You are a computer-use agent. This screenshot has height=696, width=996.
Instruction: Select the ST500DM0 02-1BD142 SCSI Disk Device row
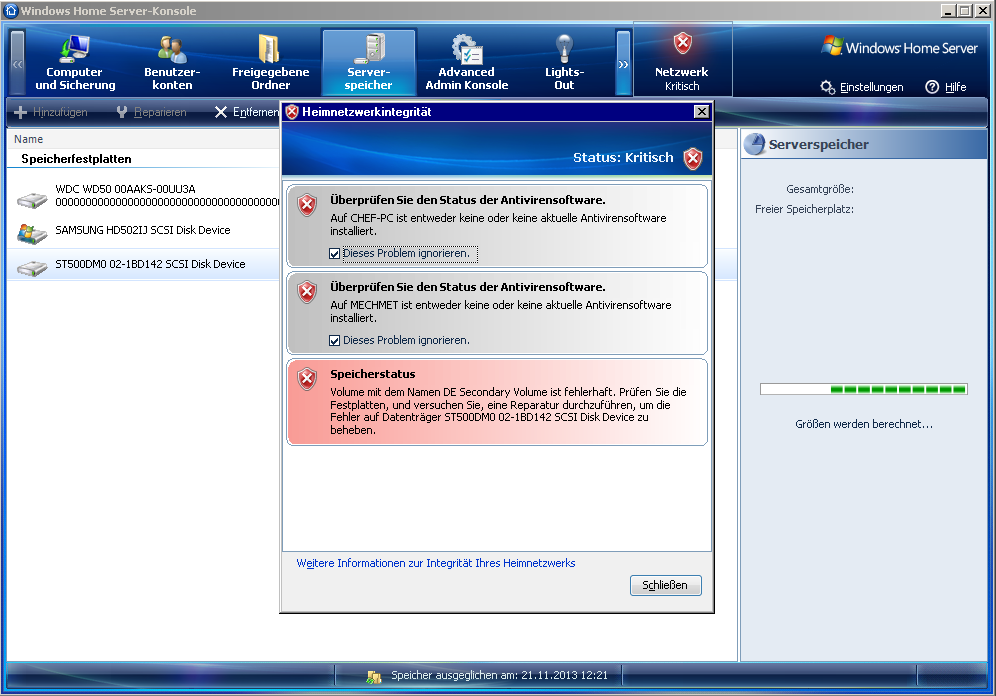(144, 264)
